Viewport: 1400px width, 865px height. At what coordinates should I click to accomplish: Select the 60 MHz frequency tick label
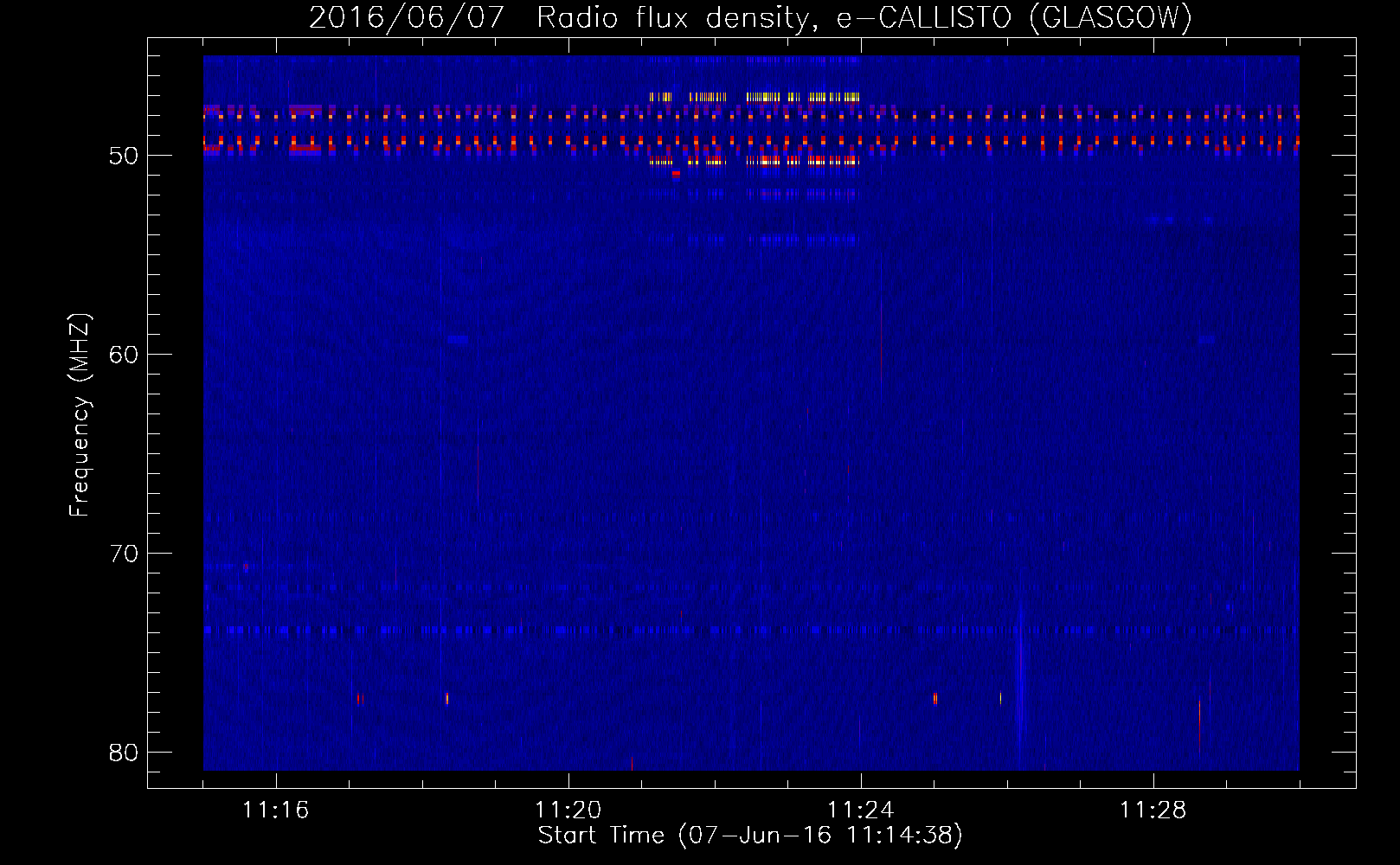[124, 355]
